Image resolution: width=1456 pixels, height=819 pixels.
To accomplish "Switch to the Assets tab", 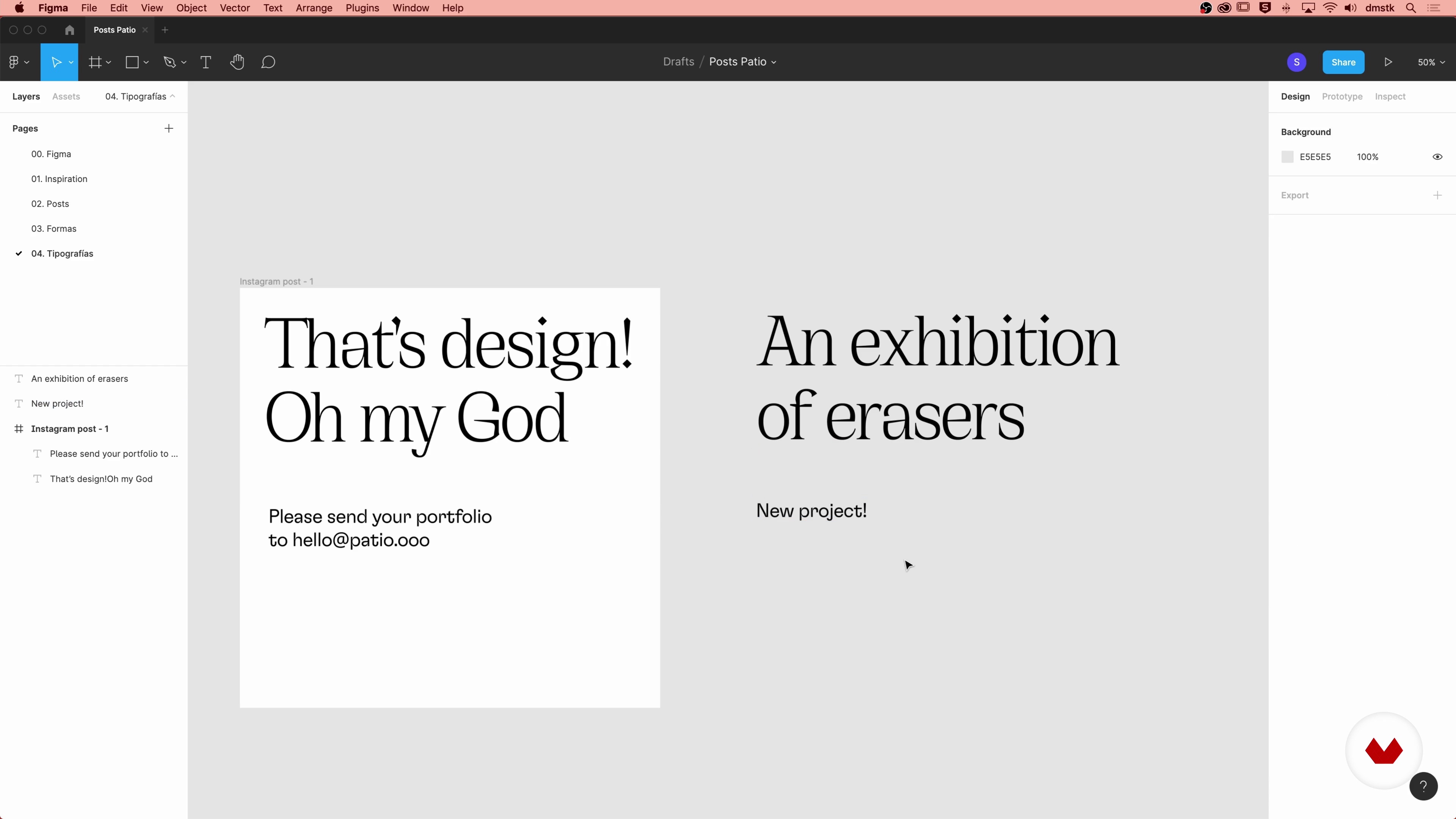I will click(66, 97).
